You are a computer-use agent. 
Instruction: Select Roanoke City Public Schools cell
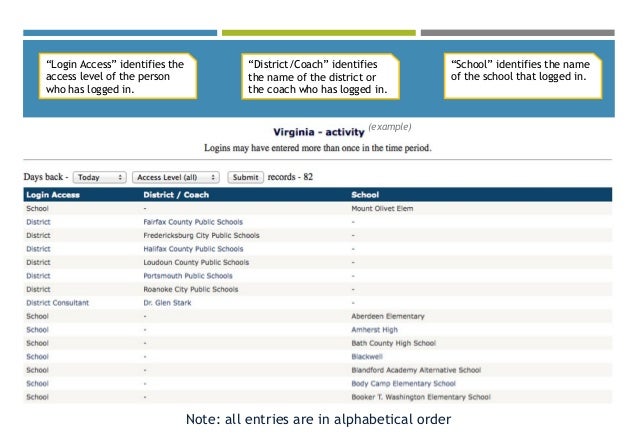(191, 289)
